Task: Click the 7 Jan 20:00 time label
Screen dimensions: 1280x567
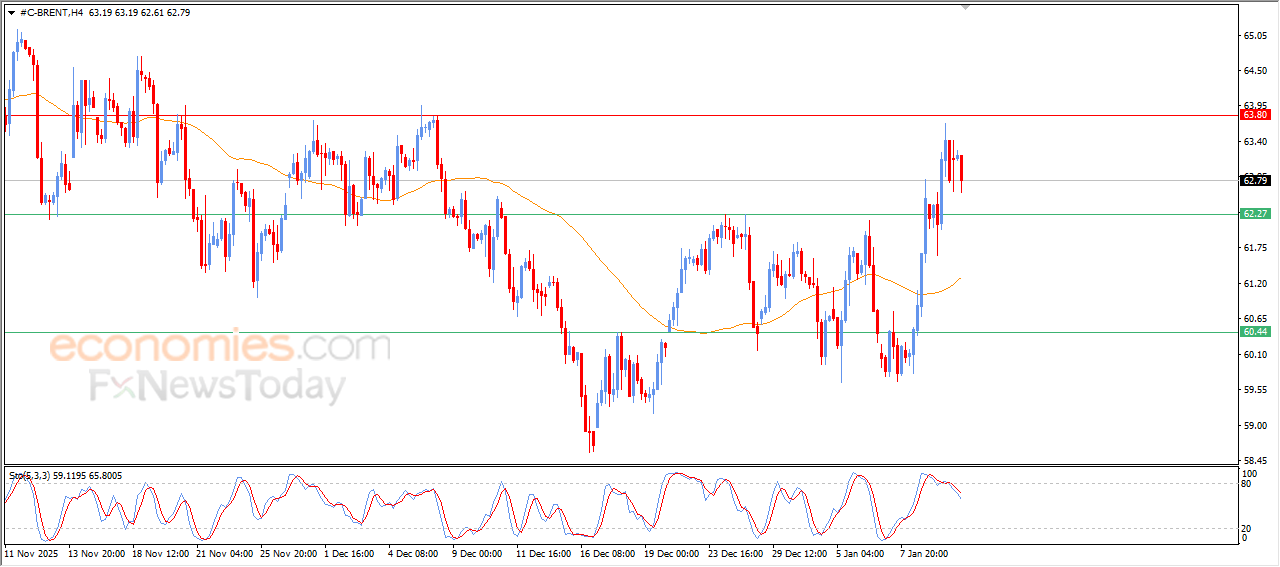Action: (x=926, y=552)
